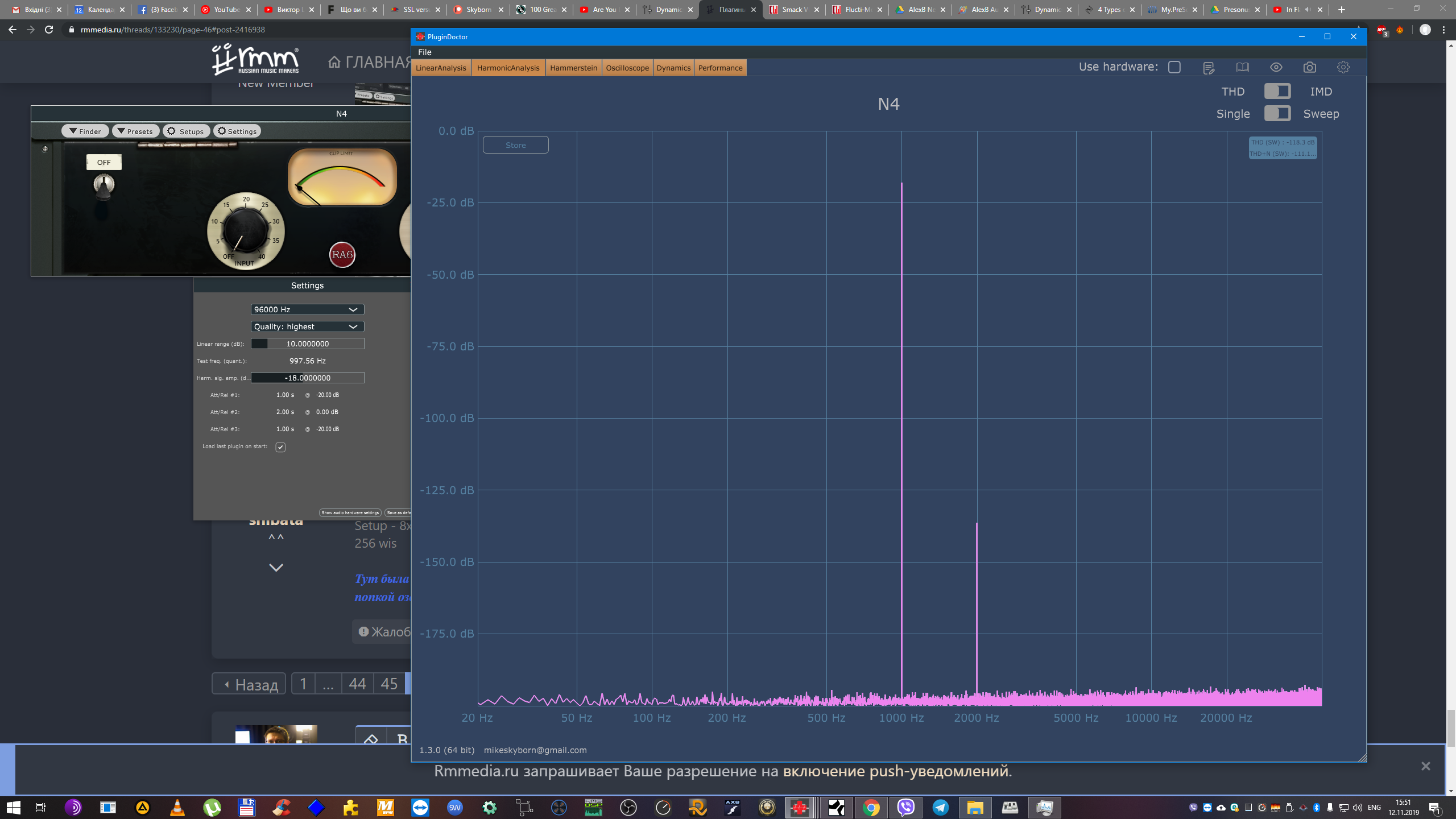The image size is (1456, 819).
Task: Switch to Dynamics tab
Action: 673,68
